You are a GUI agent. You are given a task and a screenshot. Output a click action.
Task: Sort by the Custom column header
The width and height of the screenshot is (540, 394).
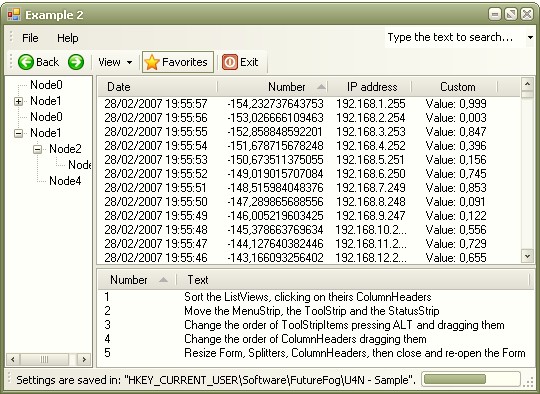[x=455, y=87]
